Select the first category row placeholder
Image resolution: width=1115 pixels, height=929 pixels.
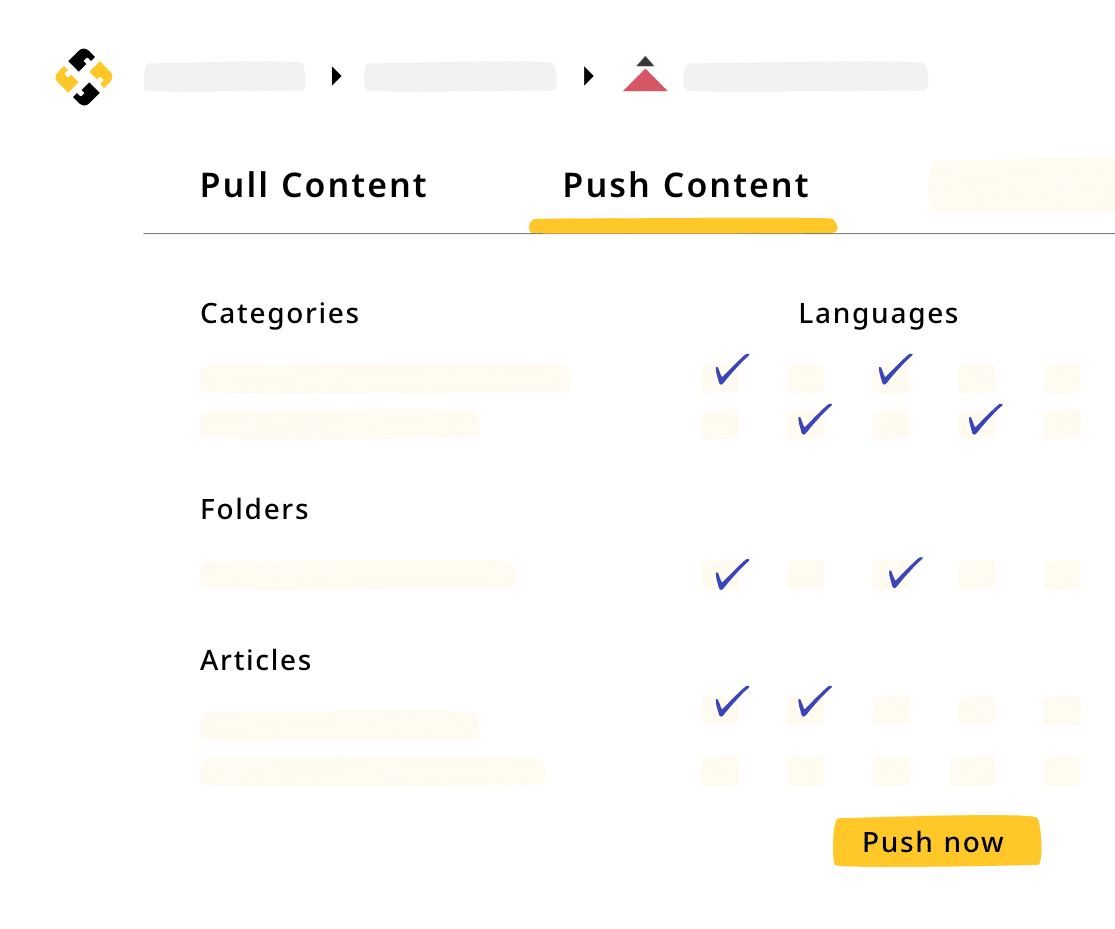385,379
